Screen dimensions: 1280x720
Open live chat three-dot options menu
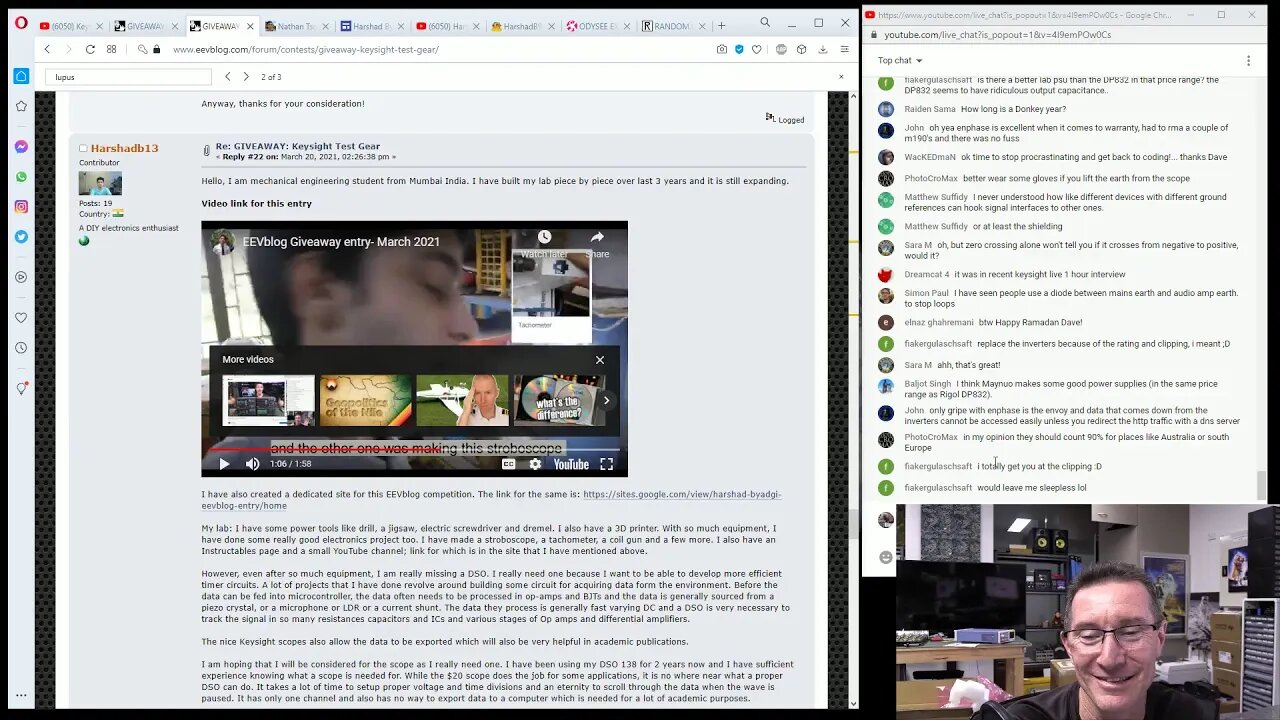[1248, 61]
